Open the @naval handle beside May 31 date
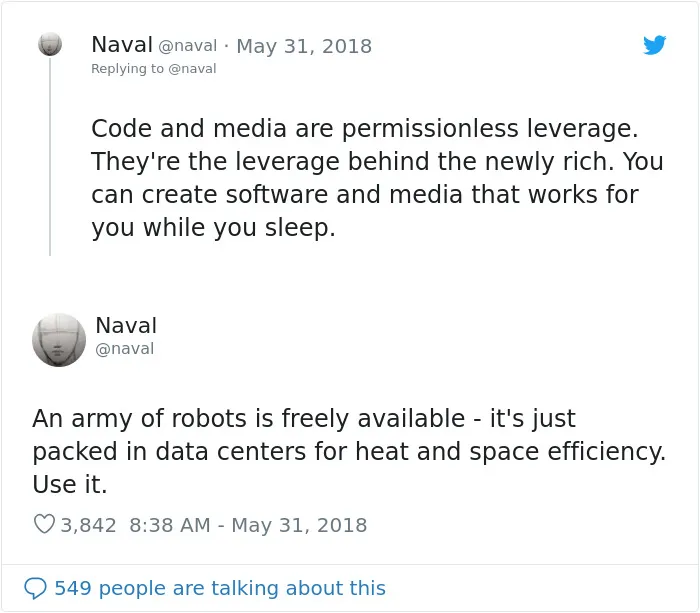The image size is (700, 613). tap(188, 46)
